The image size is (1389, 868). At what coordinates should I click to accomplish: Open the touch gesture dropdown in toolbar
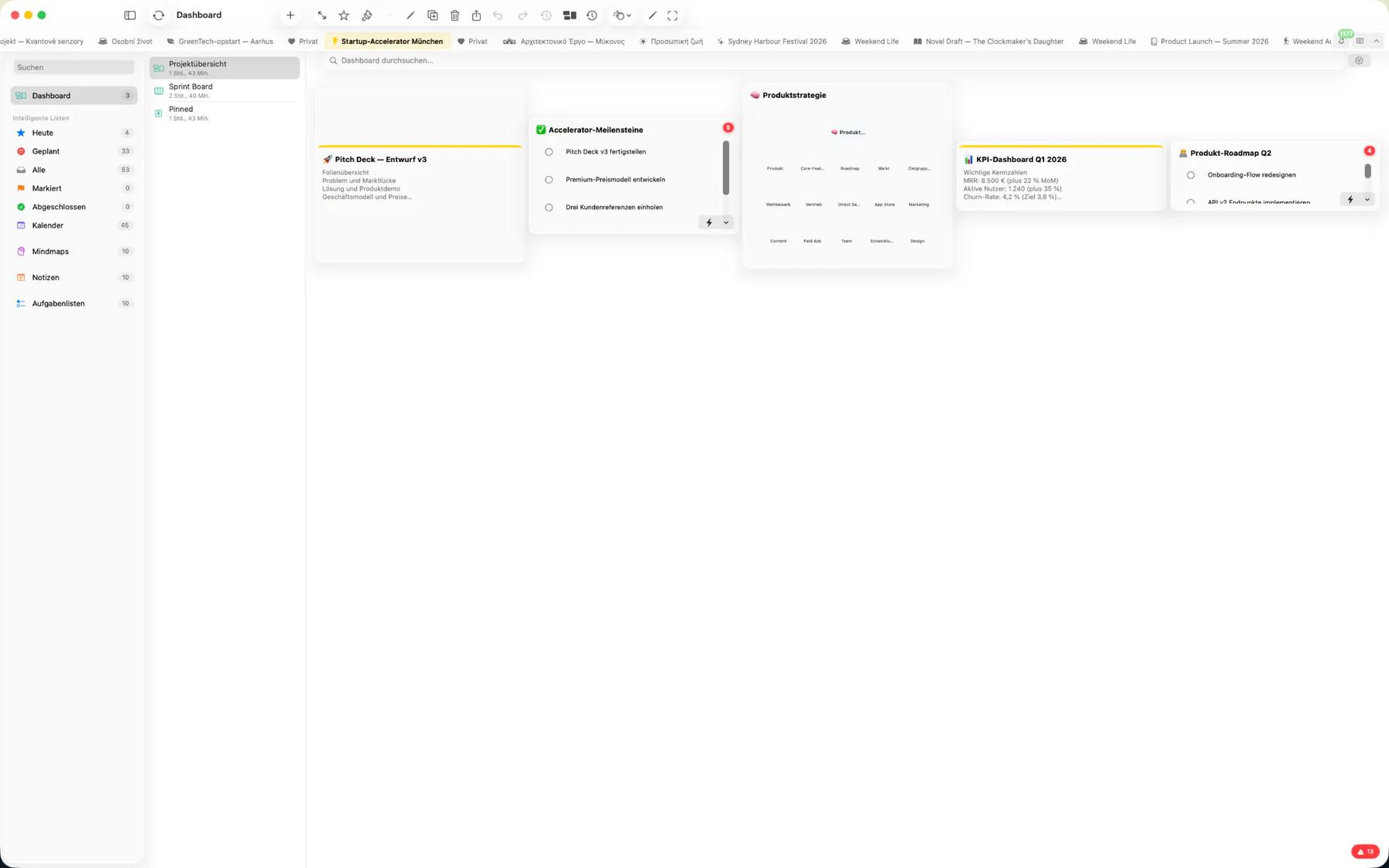(x=622, y=15)
